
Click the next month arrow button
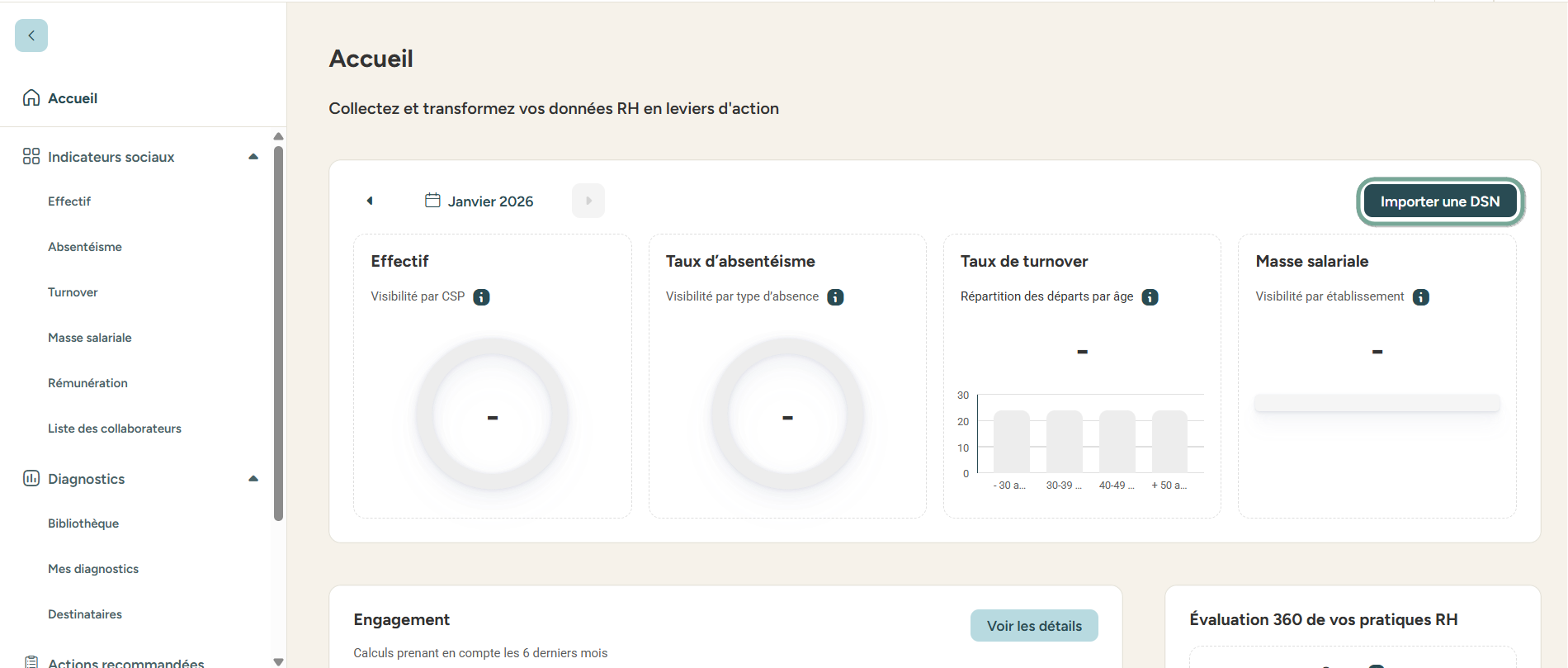pos(588,201)
